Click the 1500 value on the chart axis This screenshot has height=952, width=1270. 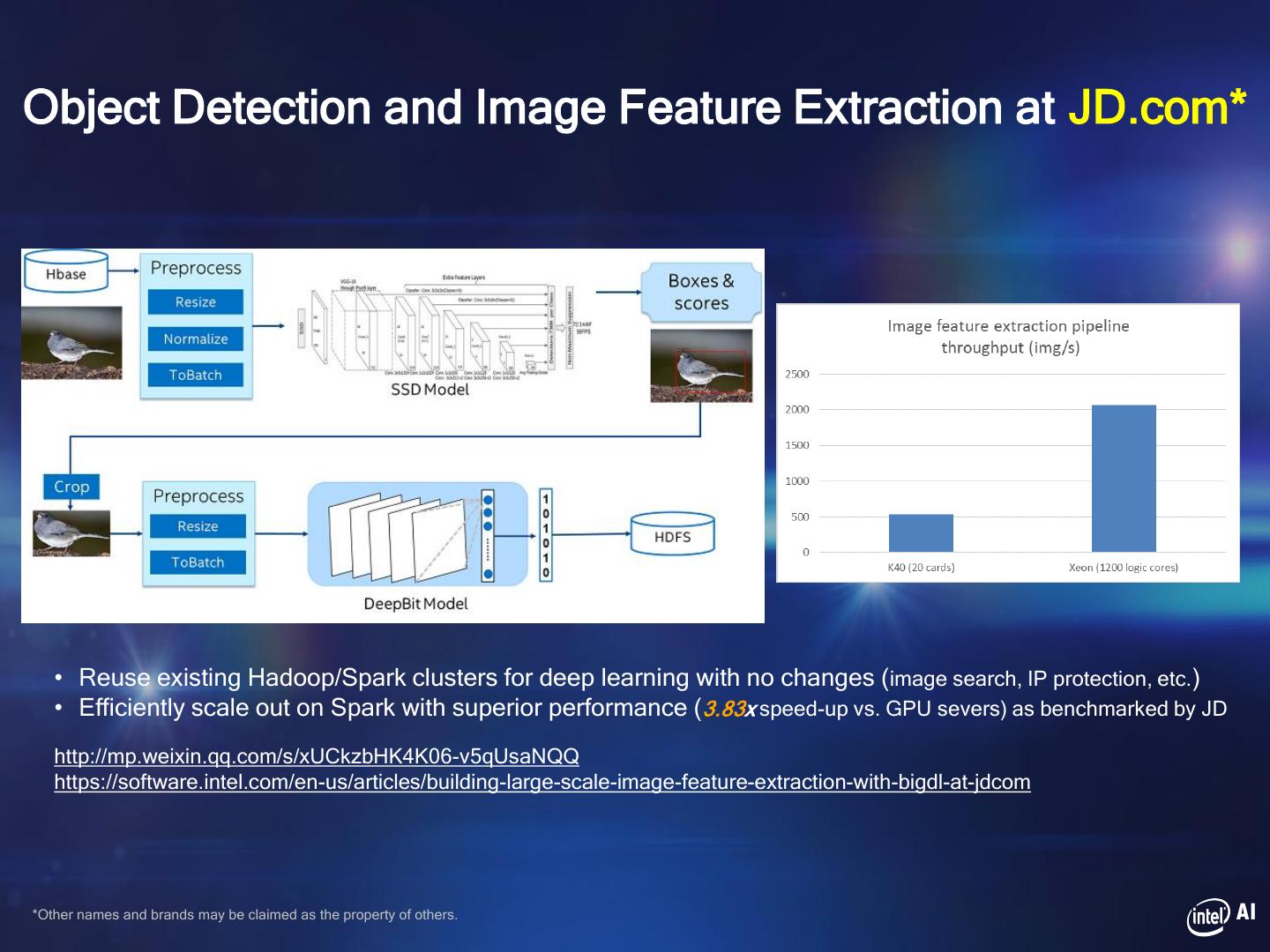(x=797, y=445)
